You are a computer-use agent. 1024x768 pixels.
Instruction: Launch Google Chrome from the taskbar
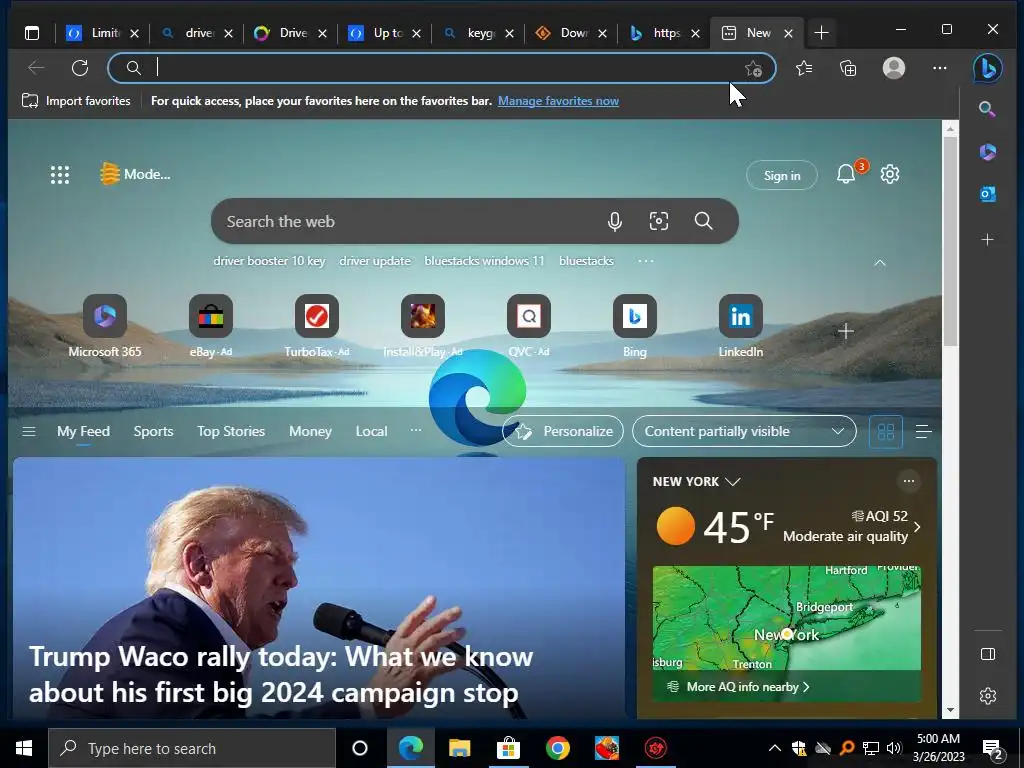tap(557, 748)
